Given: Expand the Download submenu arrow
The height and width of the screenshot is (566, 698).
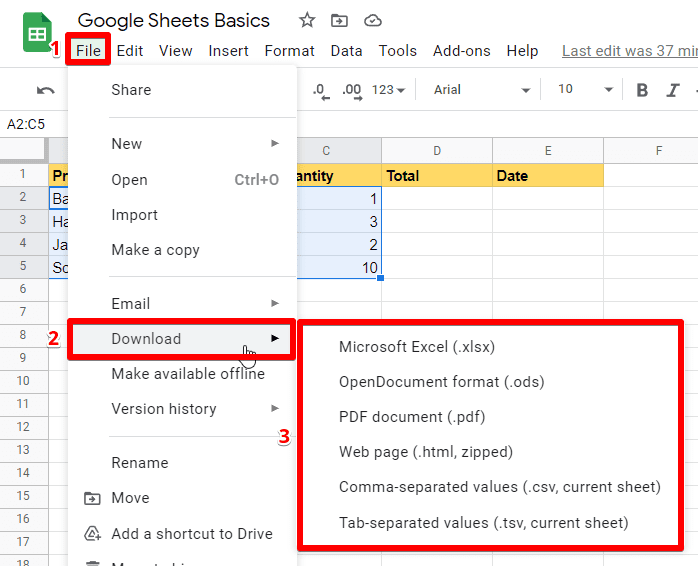Looking at the screenshot, I should point(275,338).
